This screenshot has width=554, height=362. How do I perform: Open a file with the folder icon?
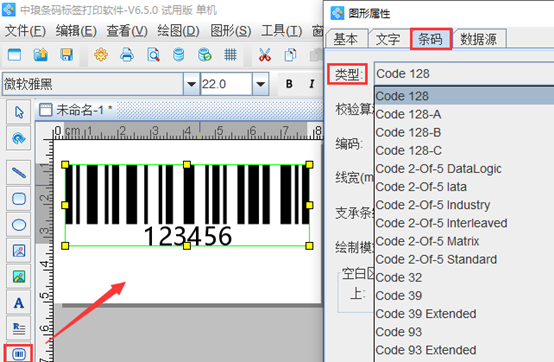click(41, 55)
